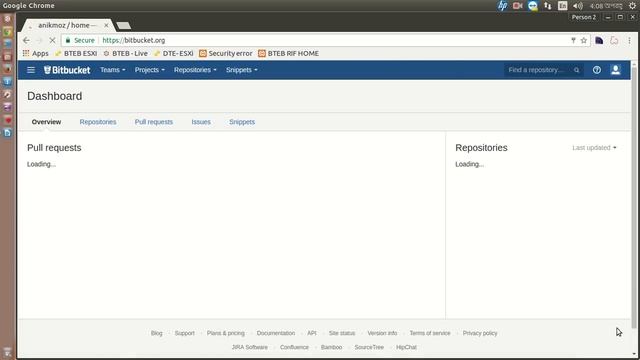Click the chat bubble tray icon
Image resolution: width=640 pixels, height=360 pixels.
[x=533, y=6]
